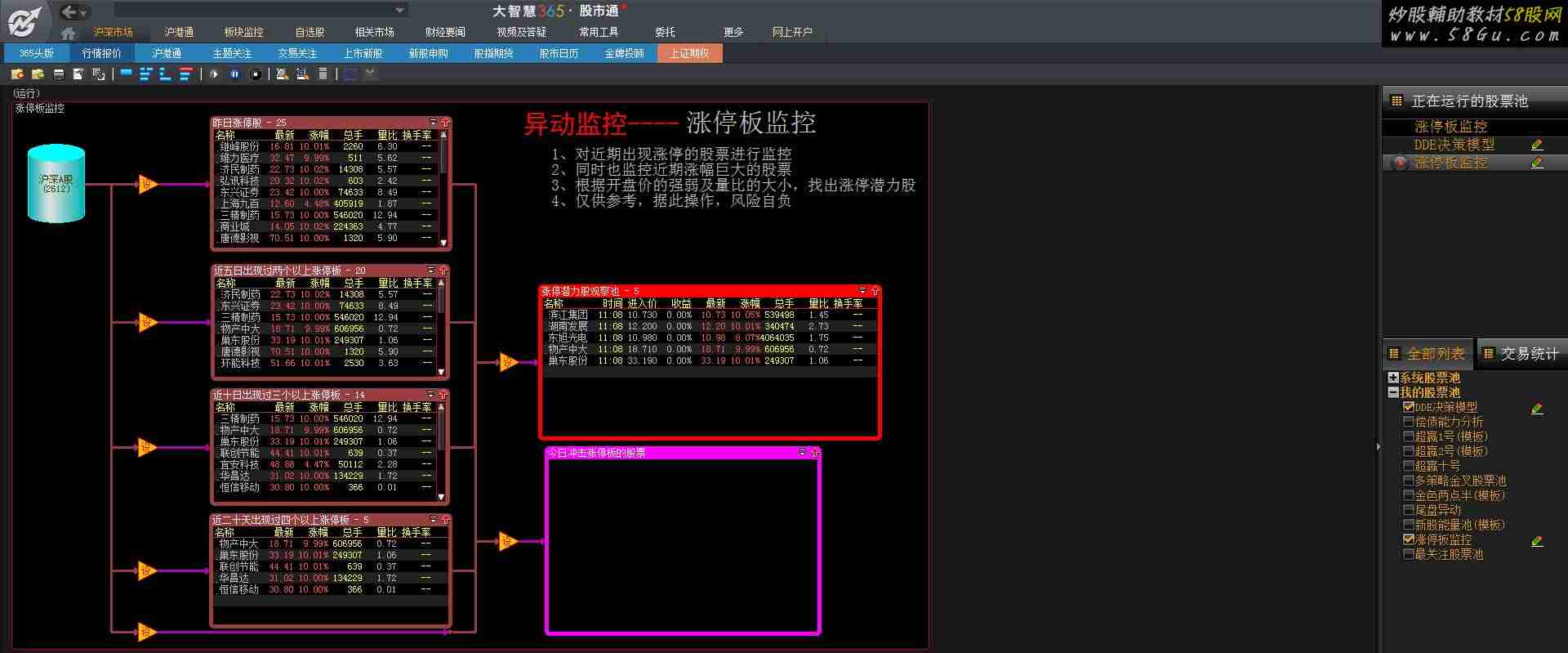The image size is (1568, 653).
Task: Pin the 昨日涨停股 panel with its pin icon
Action: coord(445,123)
